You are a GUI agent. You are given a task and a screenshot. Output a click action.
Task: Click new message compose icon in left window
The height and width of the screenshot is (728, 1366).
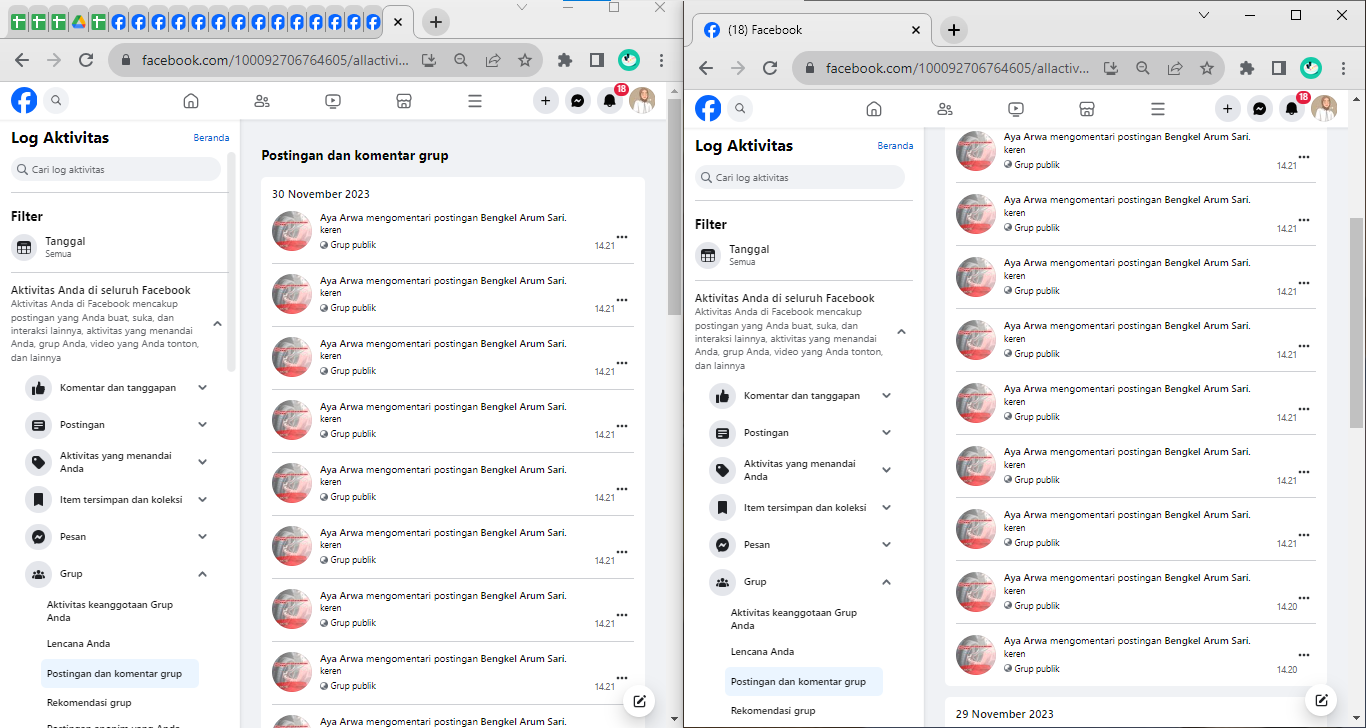(639, 701)
